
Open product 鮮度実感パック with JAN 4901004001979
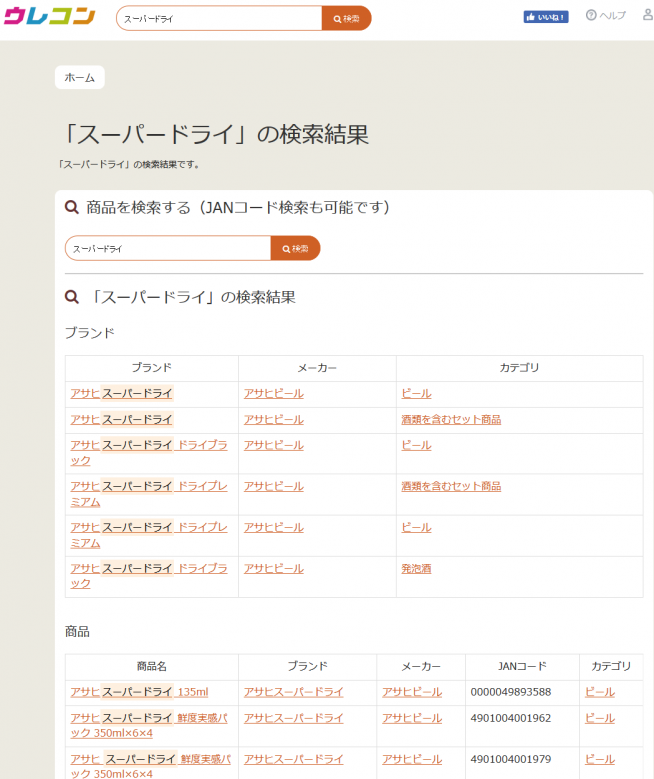point(151,766)
